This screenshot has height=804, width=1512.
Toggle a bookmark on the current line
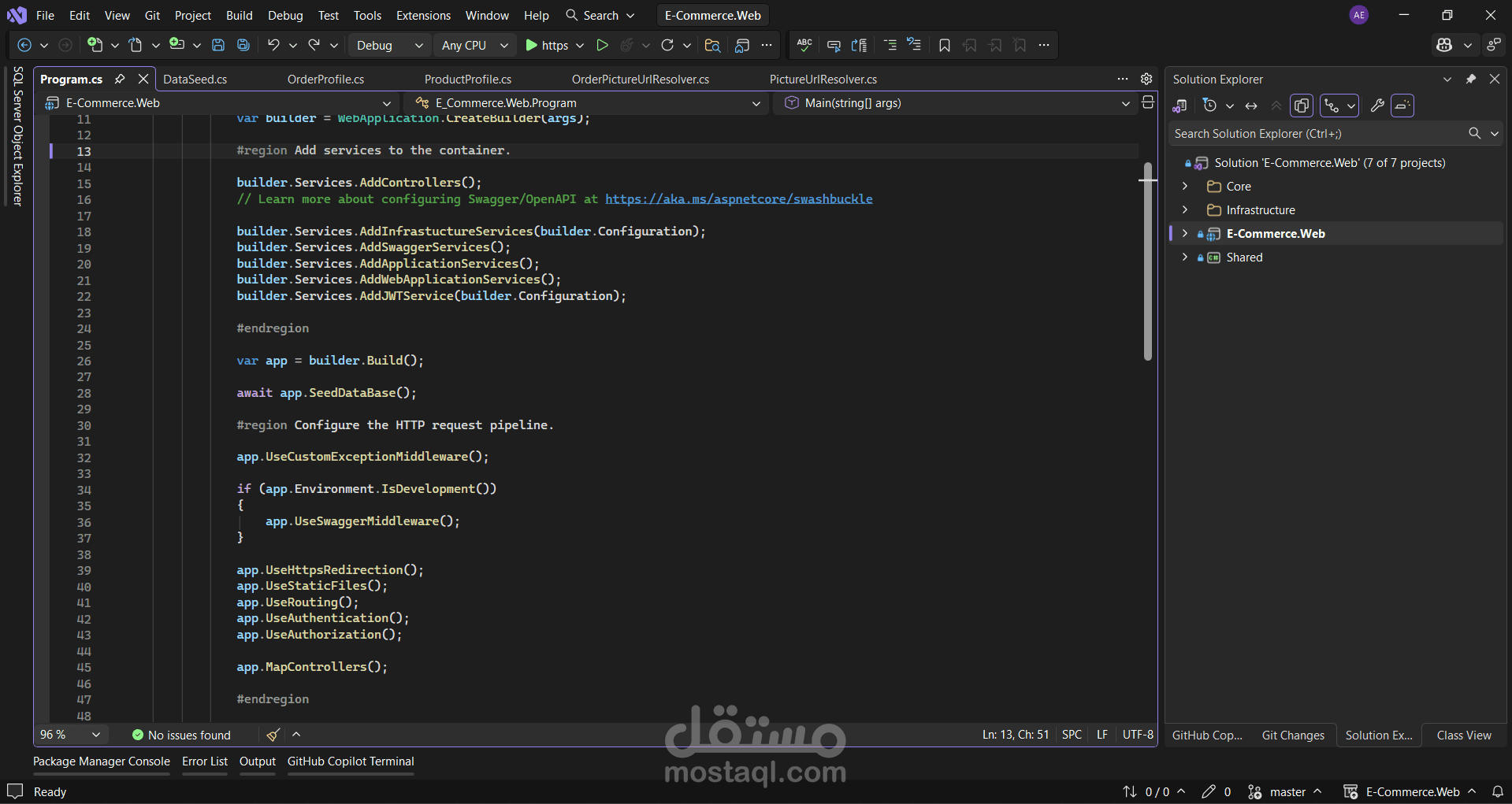point(945,46)
